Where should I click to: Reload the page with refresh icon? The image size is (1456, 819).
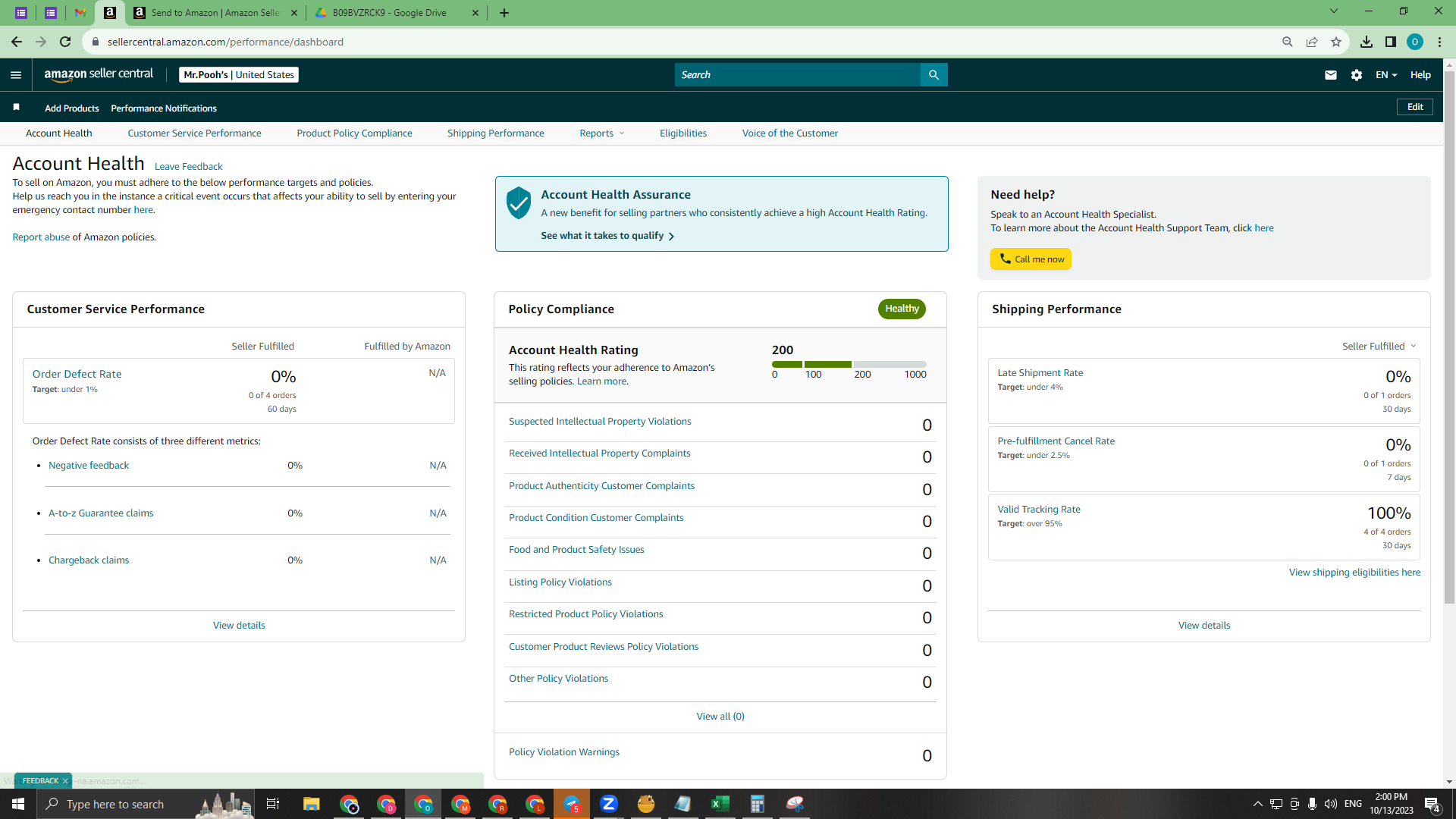[65, 42]
